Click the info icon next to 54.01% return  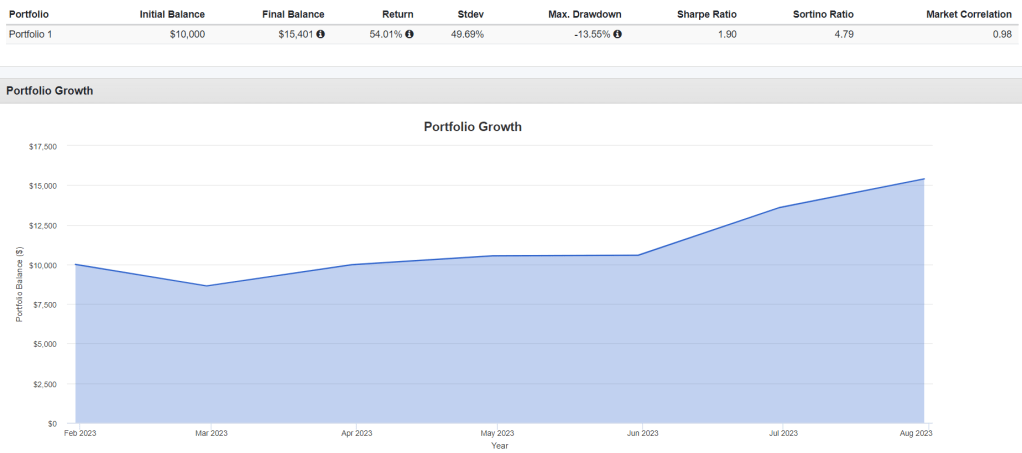pyautogui.click(x=409, y=34)
